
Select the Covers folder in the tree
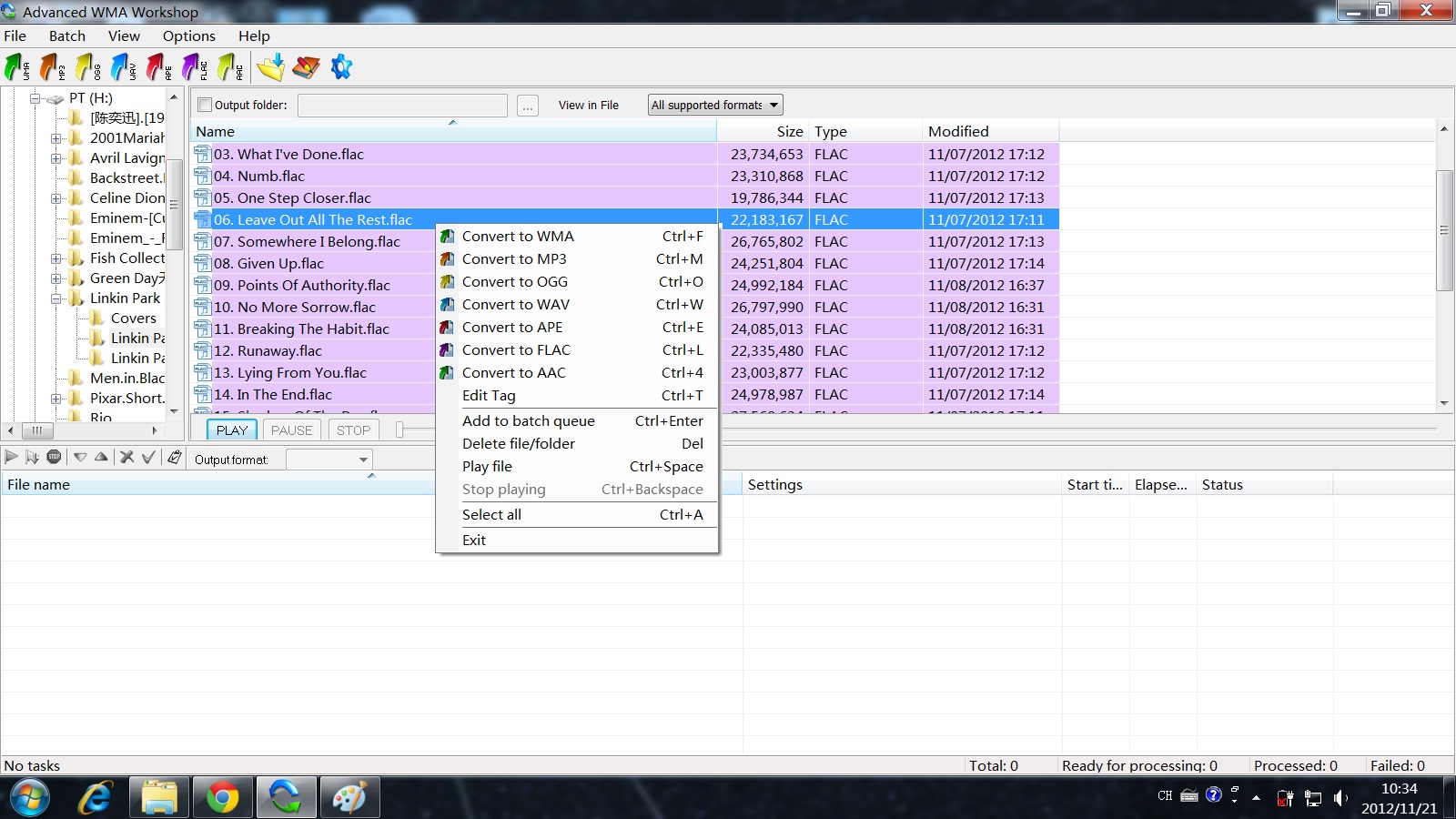(x=133, y=318)
